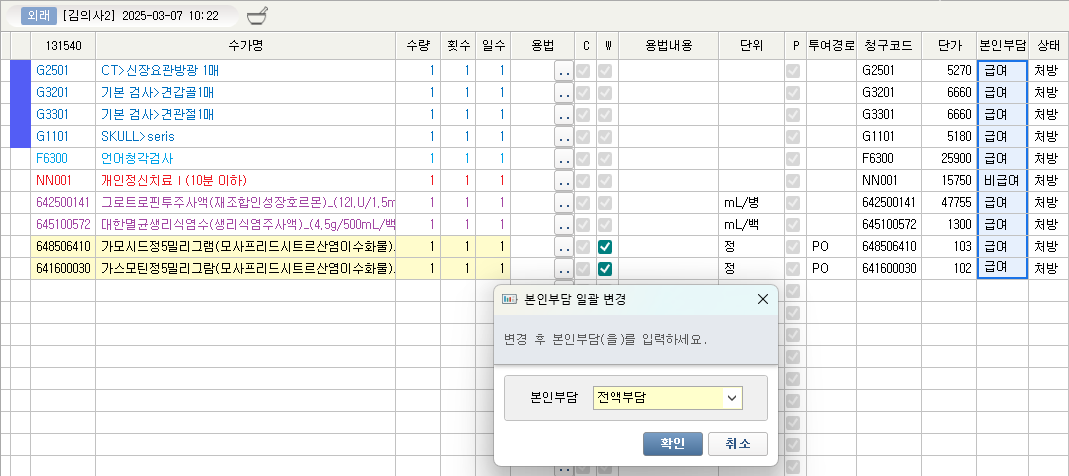Click the 수가명 column header
The height and width of the screenshot is (476, 1069).
pos(245,45)
